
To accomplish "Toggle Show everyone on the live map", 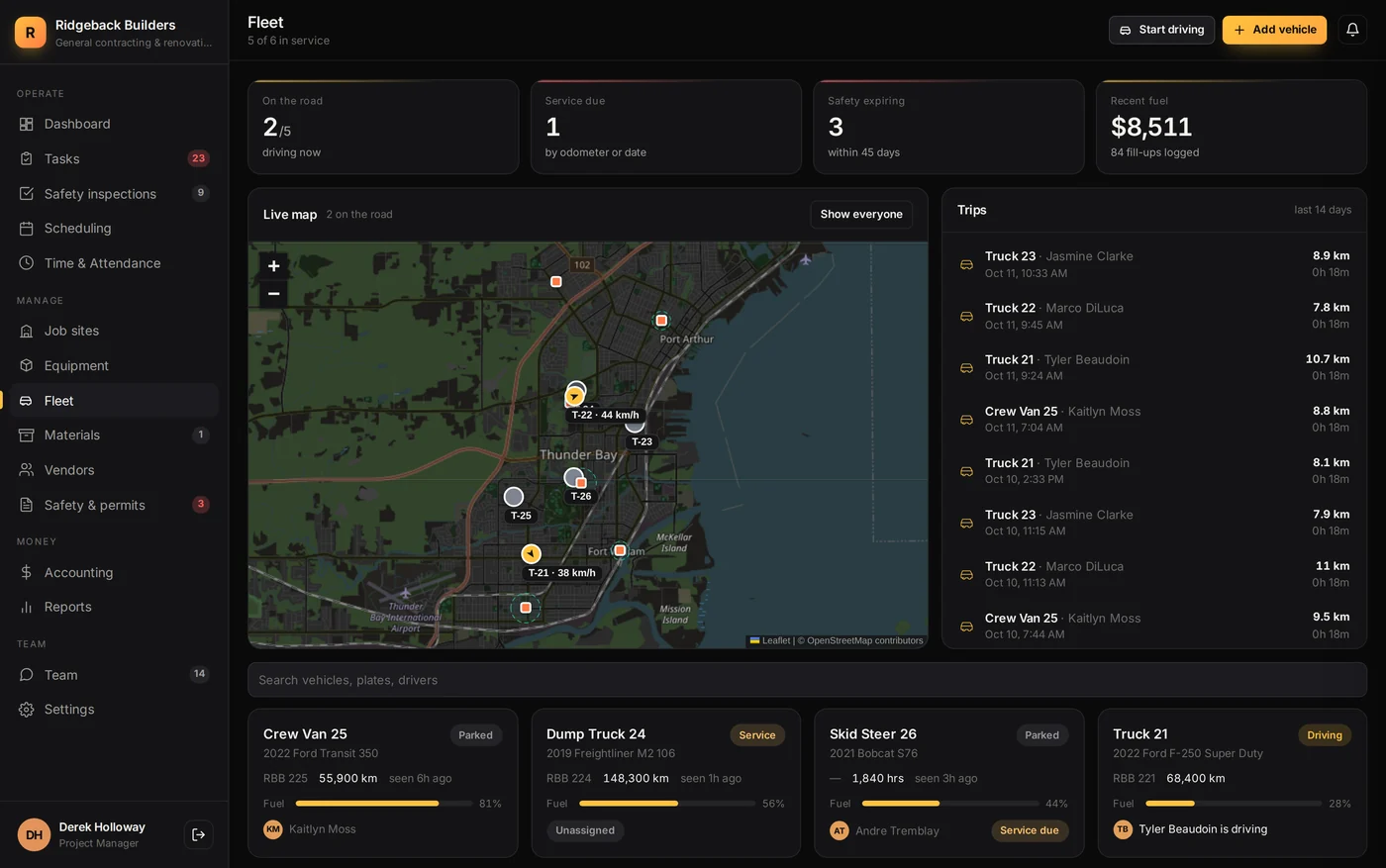I will [x=861, y=214].
